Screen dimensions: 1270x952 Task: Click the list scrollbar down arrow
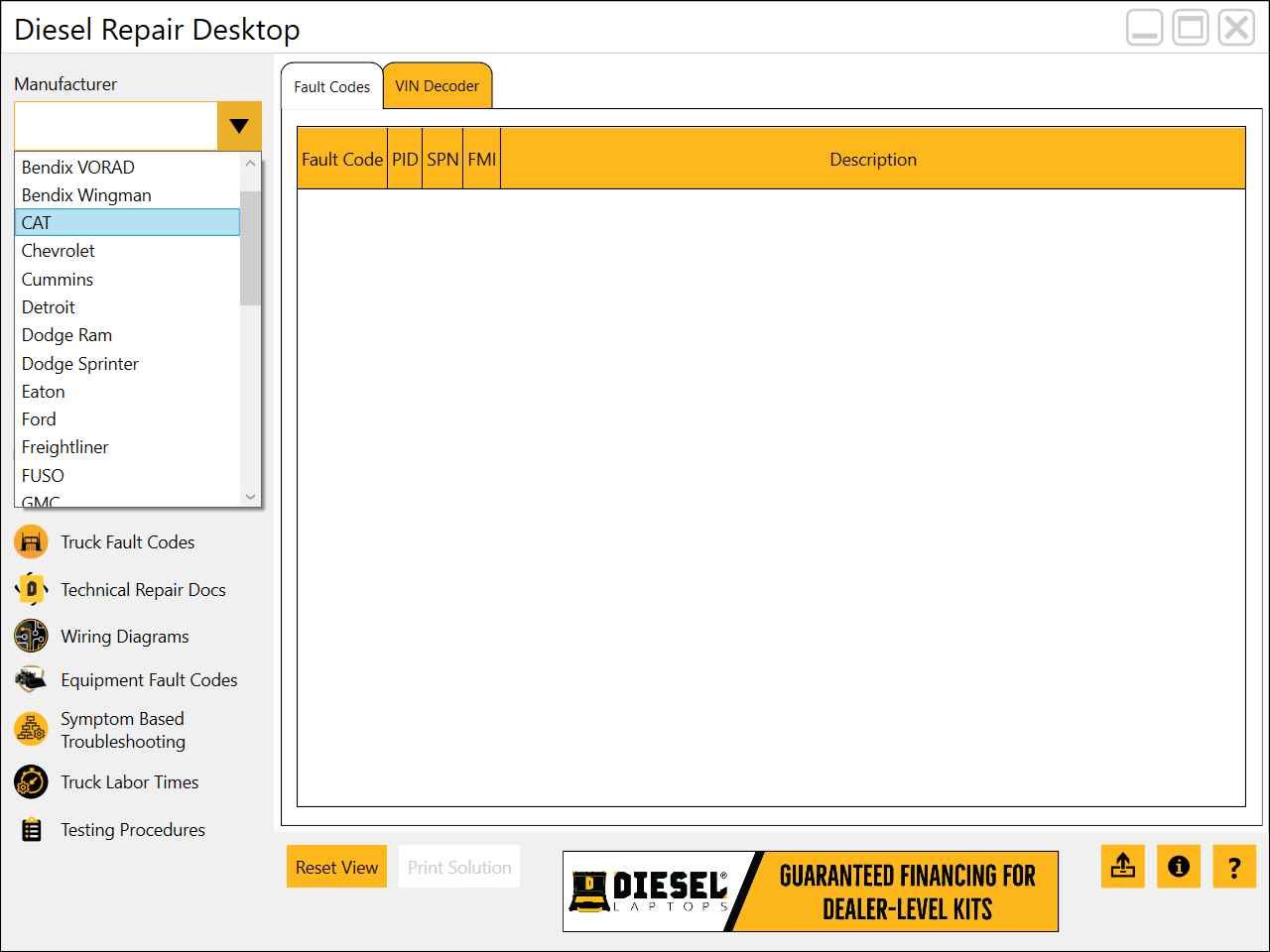pyautogui.click(x=250, y=497)
